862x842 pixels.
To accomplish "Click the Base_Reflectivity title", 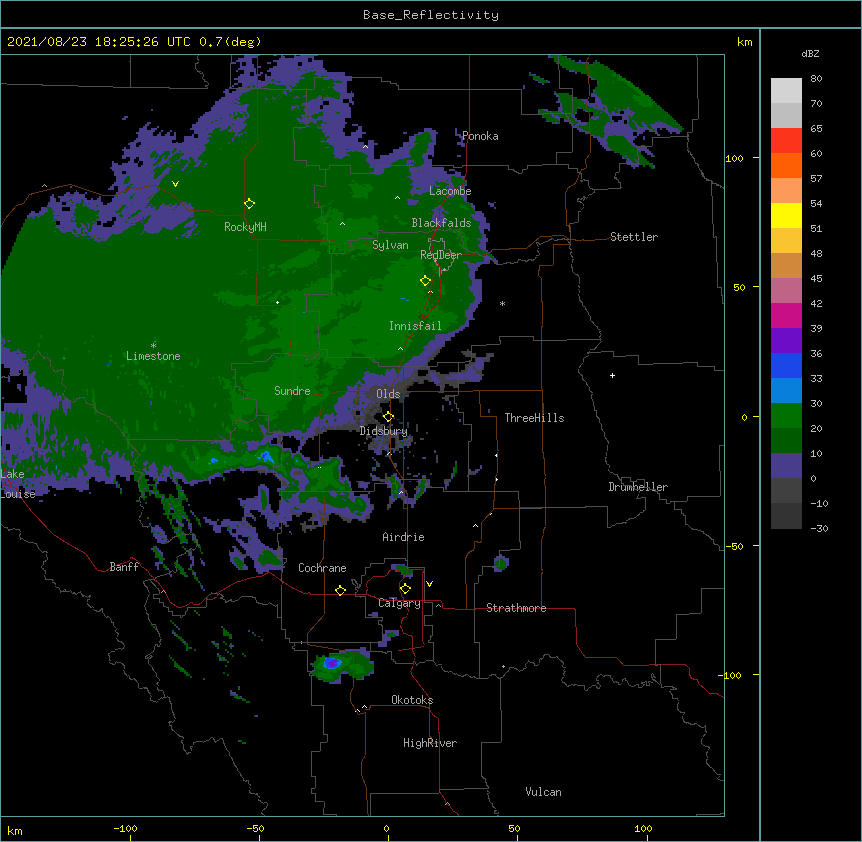I will 431,15.
